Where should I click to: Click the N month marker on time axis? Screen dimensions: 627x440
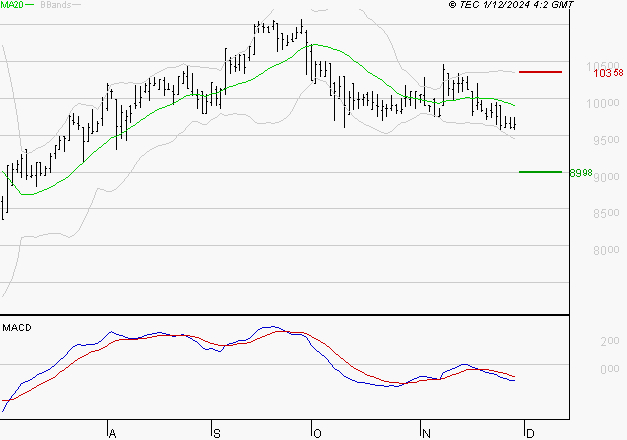[x=426, y=434]
